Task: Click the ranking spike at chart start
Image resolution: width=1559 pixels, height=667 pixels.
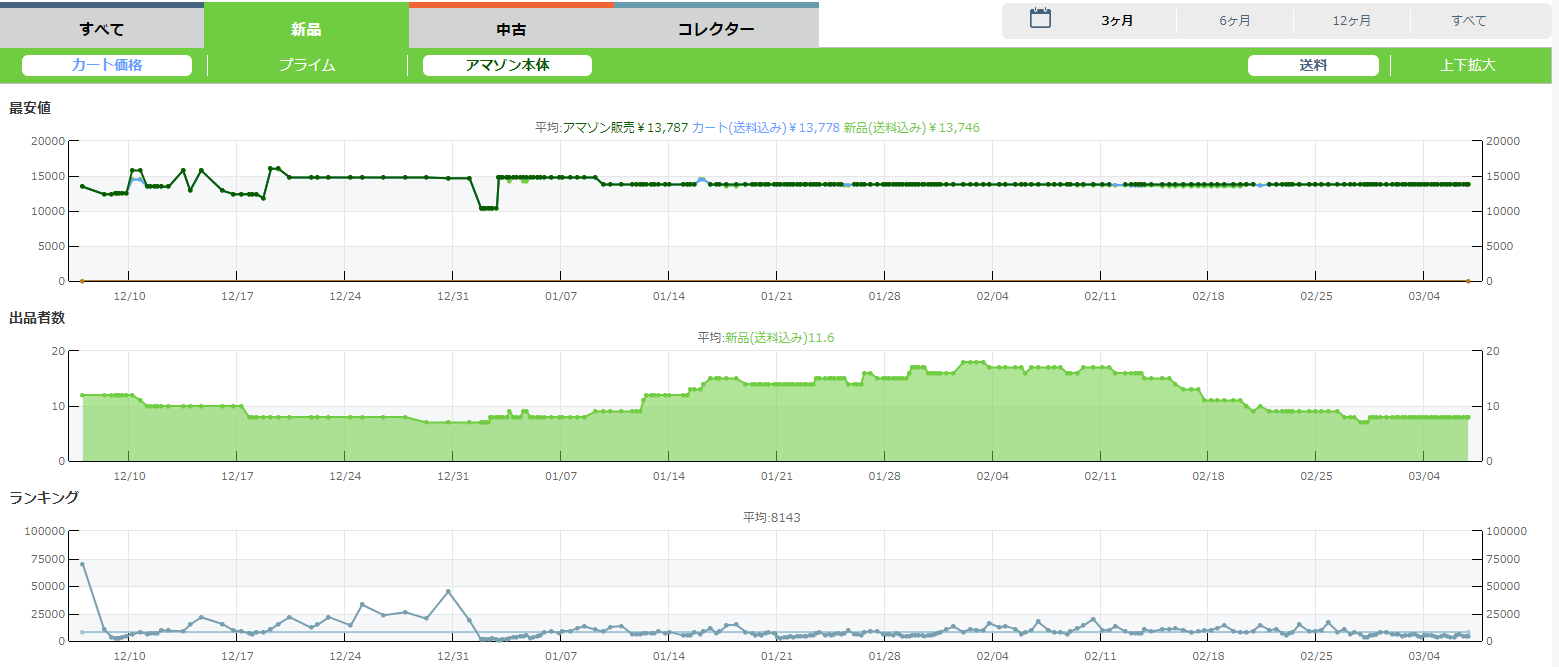Action: pos(82,564)
